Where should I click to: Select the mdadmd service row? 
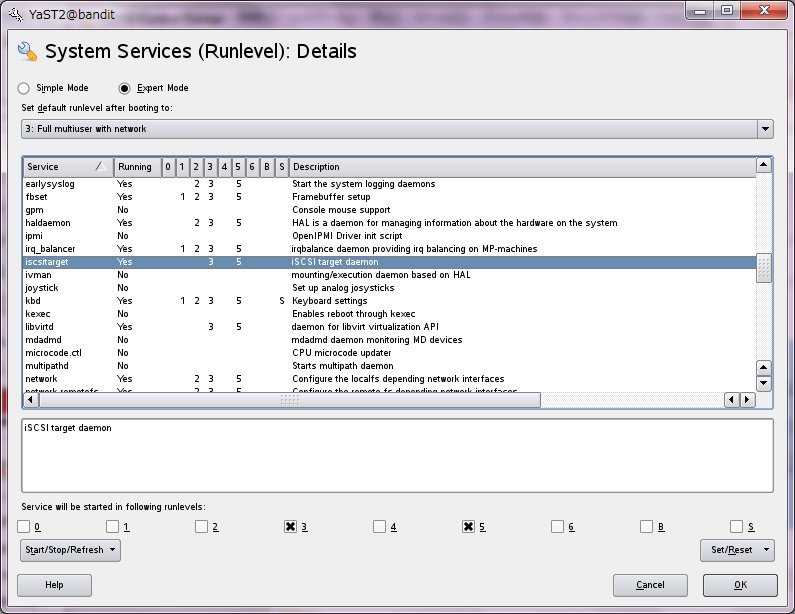pyautogui.click(x=389, y=340)
